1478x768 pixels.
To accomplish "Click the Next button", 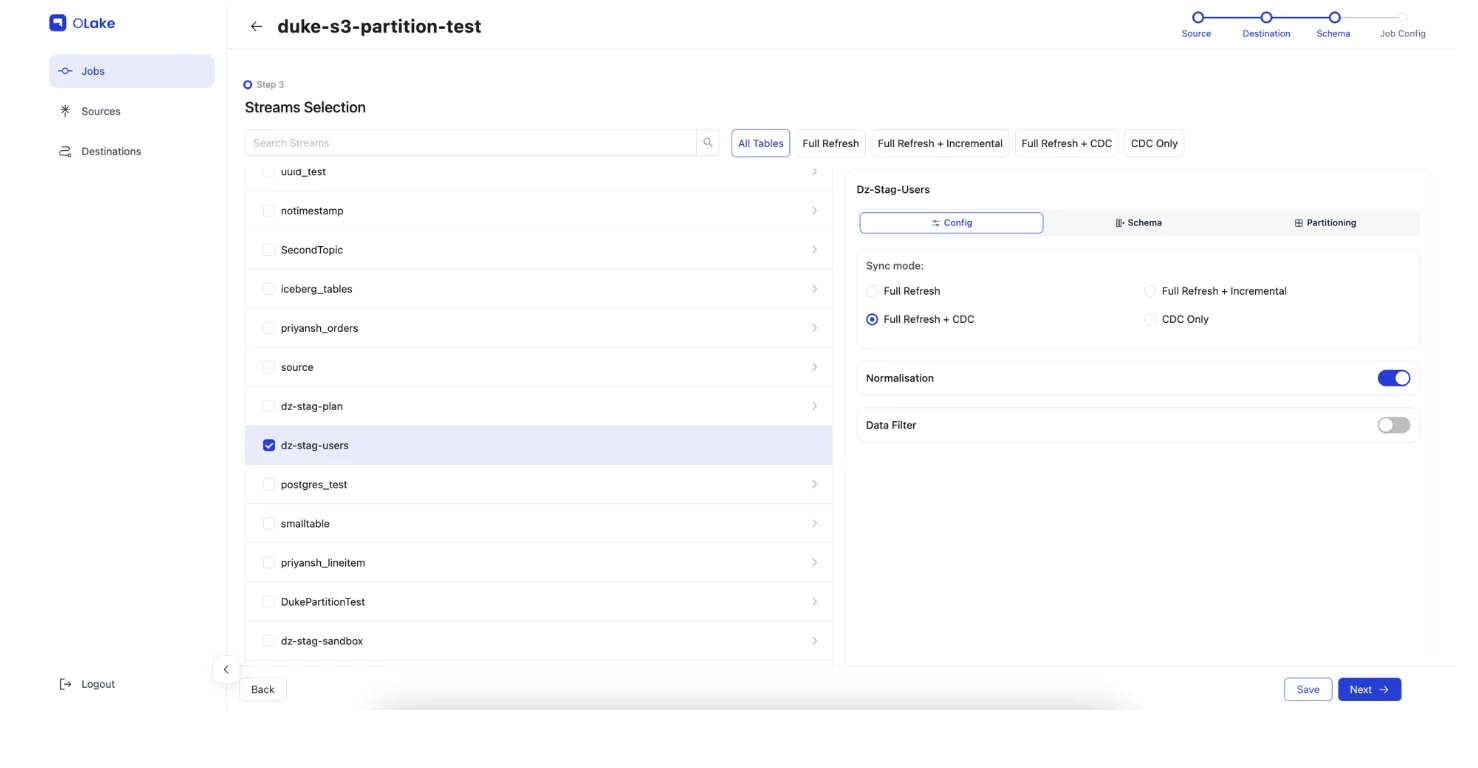I will click(x=1368, y=689).
